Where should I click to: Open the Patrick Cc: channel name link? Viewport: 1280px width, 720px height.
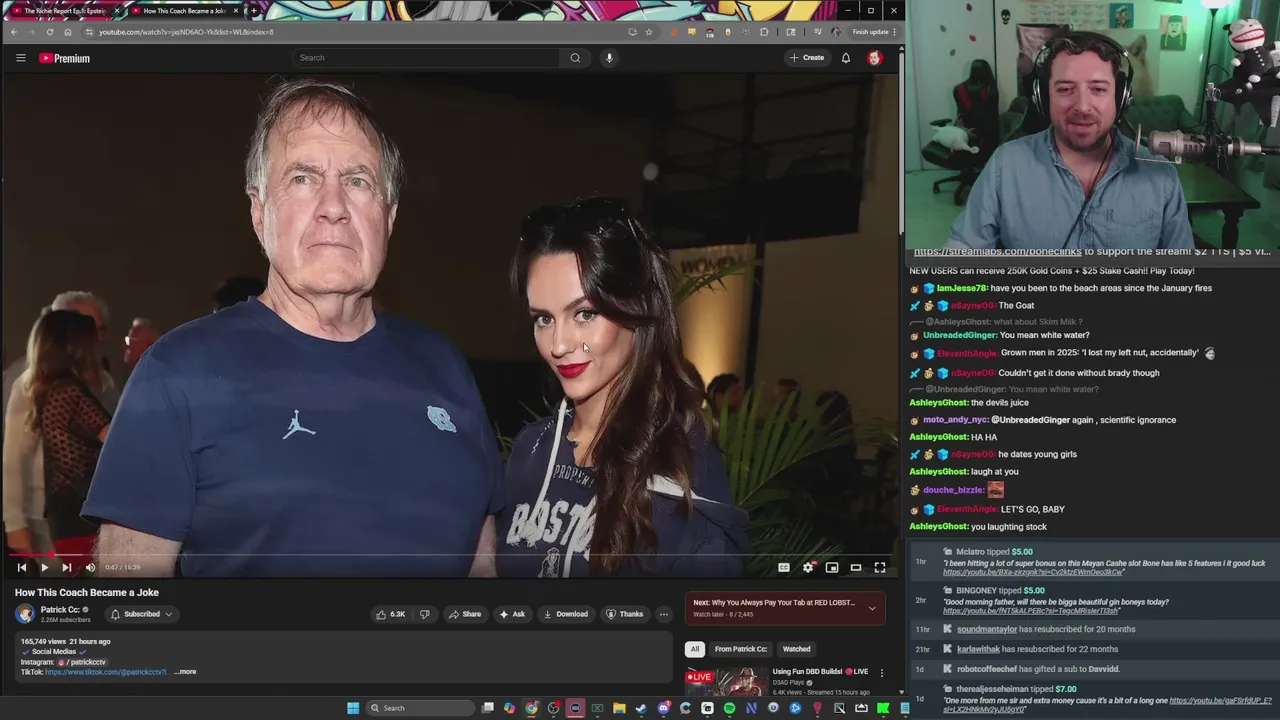click(60, 609)
